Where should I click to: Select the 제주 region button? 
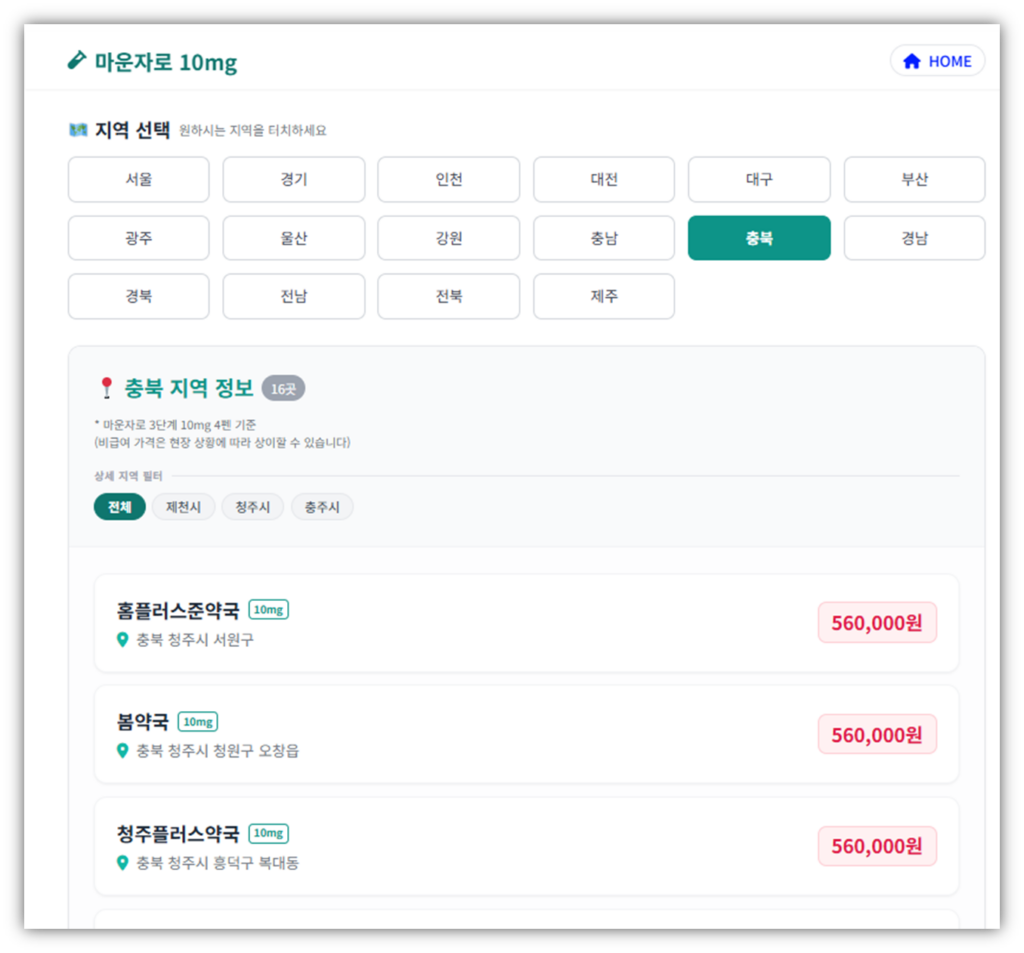coord(603,296)
